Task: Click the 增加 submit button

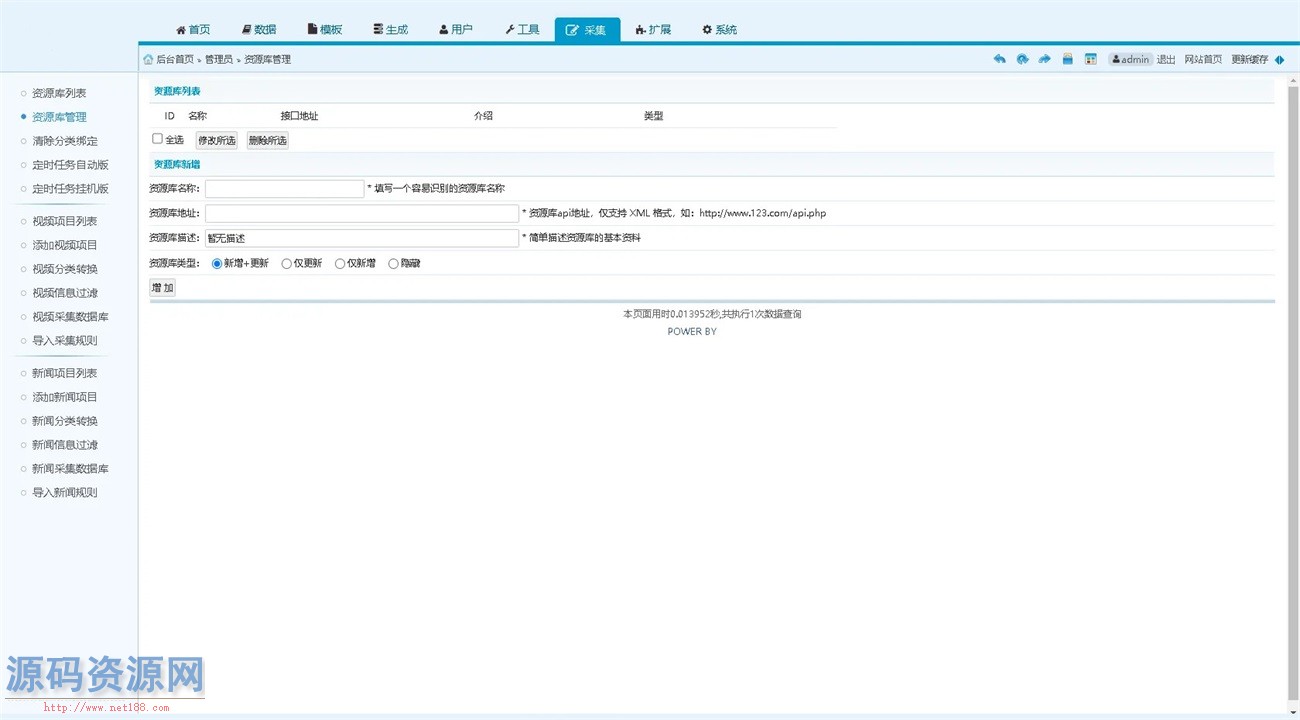Action: (x=163, y=288)
